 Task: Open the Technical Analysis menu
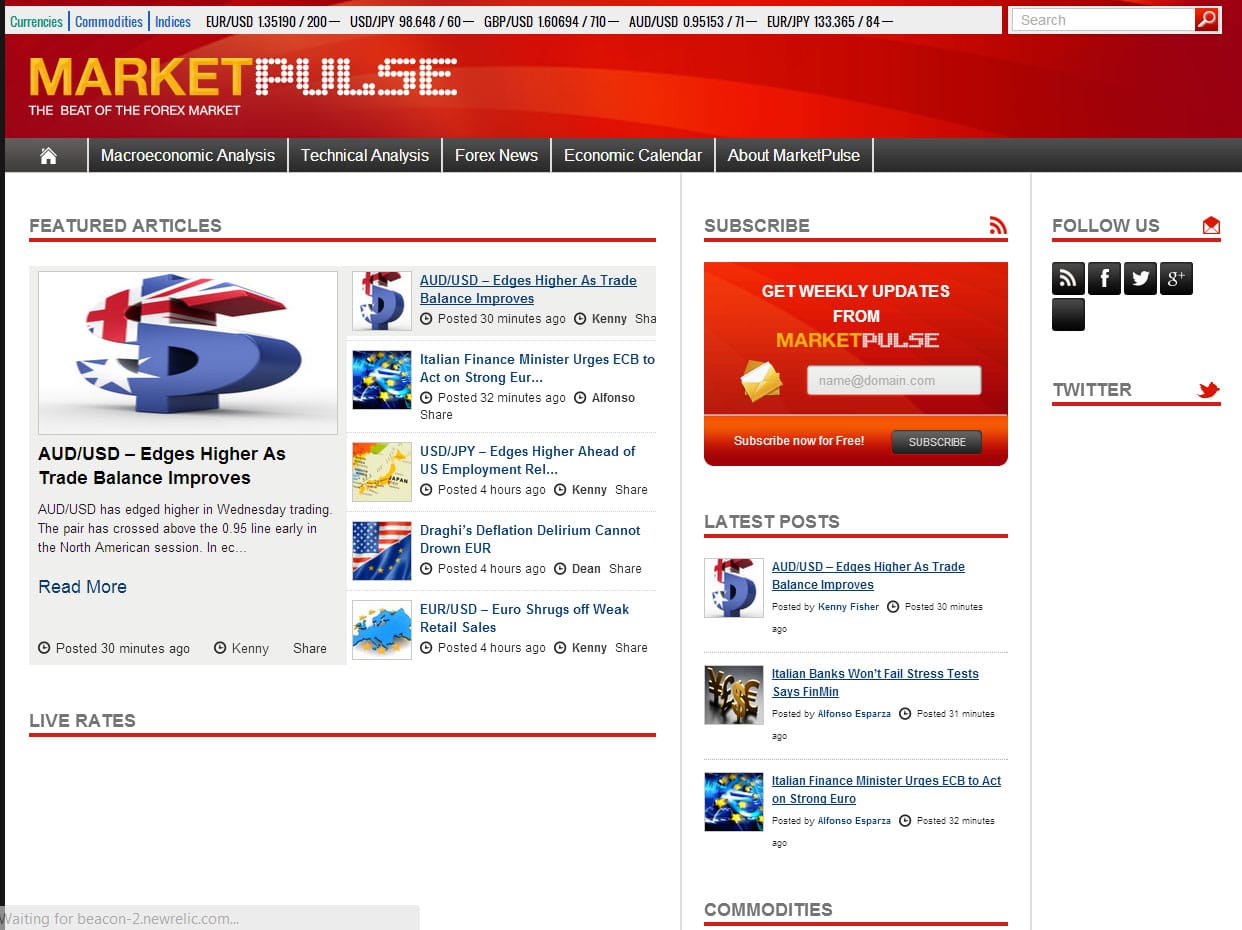[x=365, y=155]
